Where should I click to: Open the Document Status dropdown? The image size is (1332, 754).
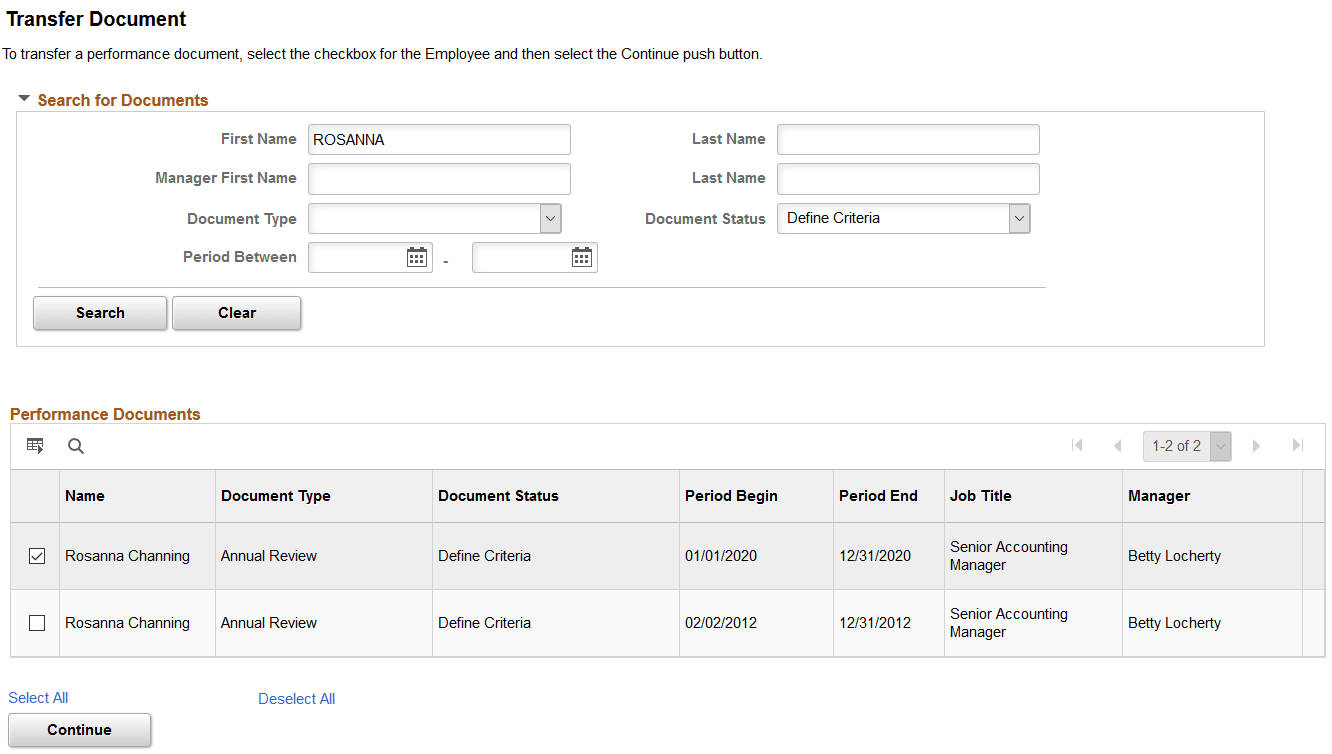tap(1018, 219)
